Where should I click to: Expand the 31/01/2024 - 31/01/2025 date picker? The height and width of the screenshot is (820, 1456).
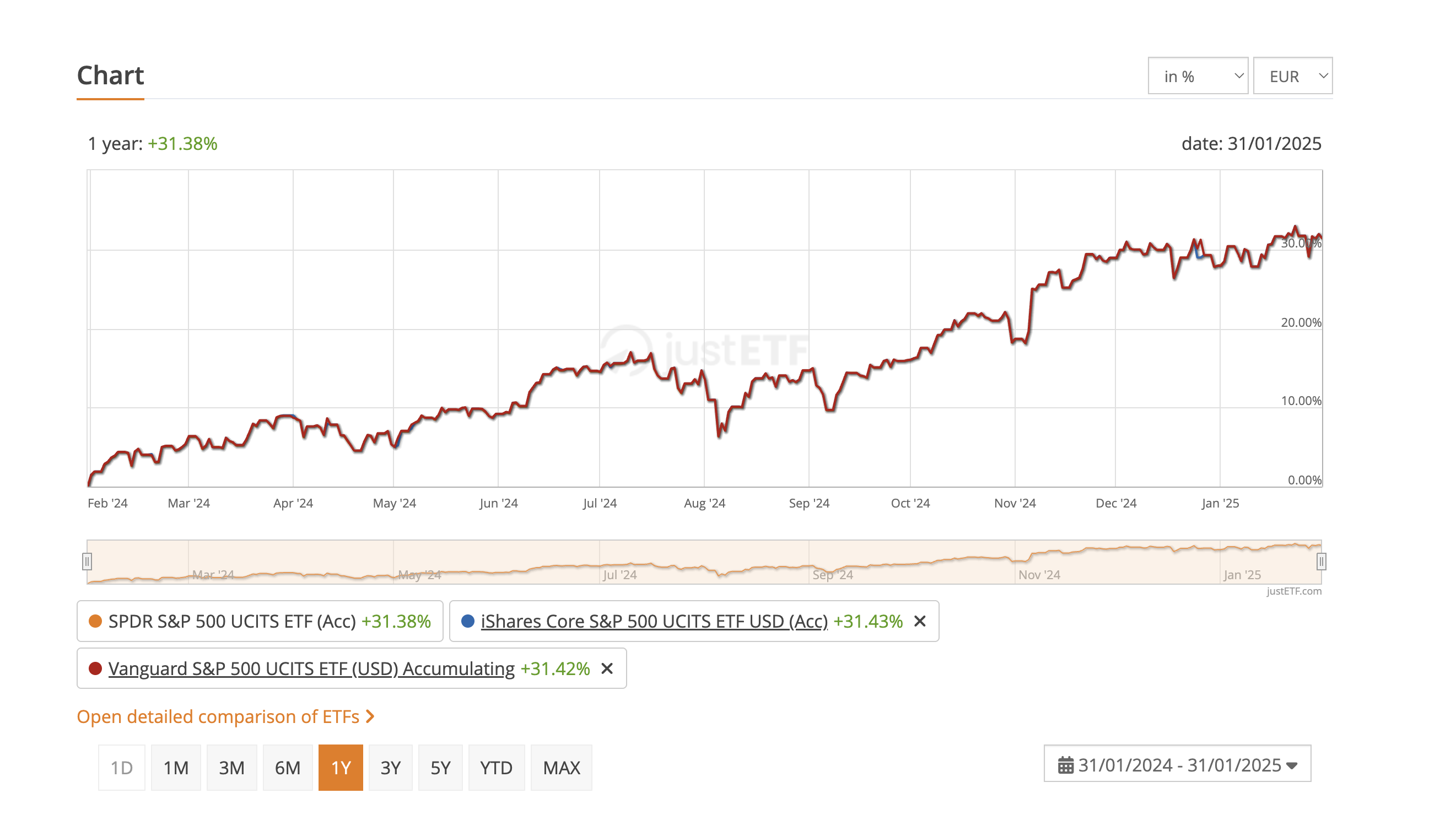pos(1177,765)
